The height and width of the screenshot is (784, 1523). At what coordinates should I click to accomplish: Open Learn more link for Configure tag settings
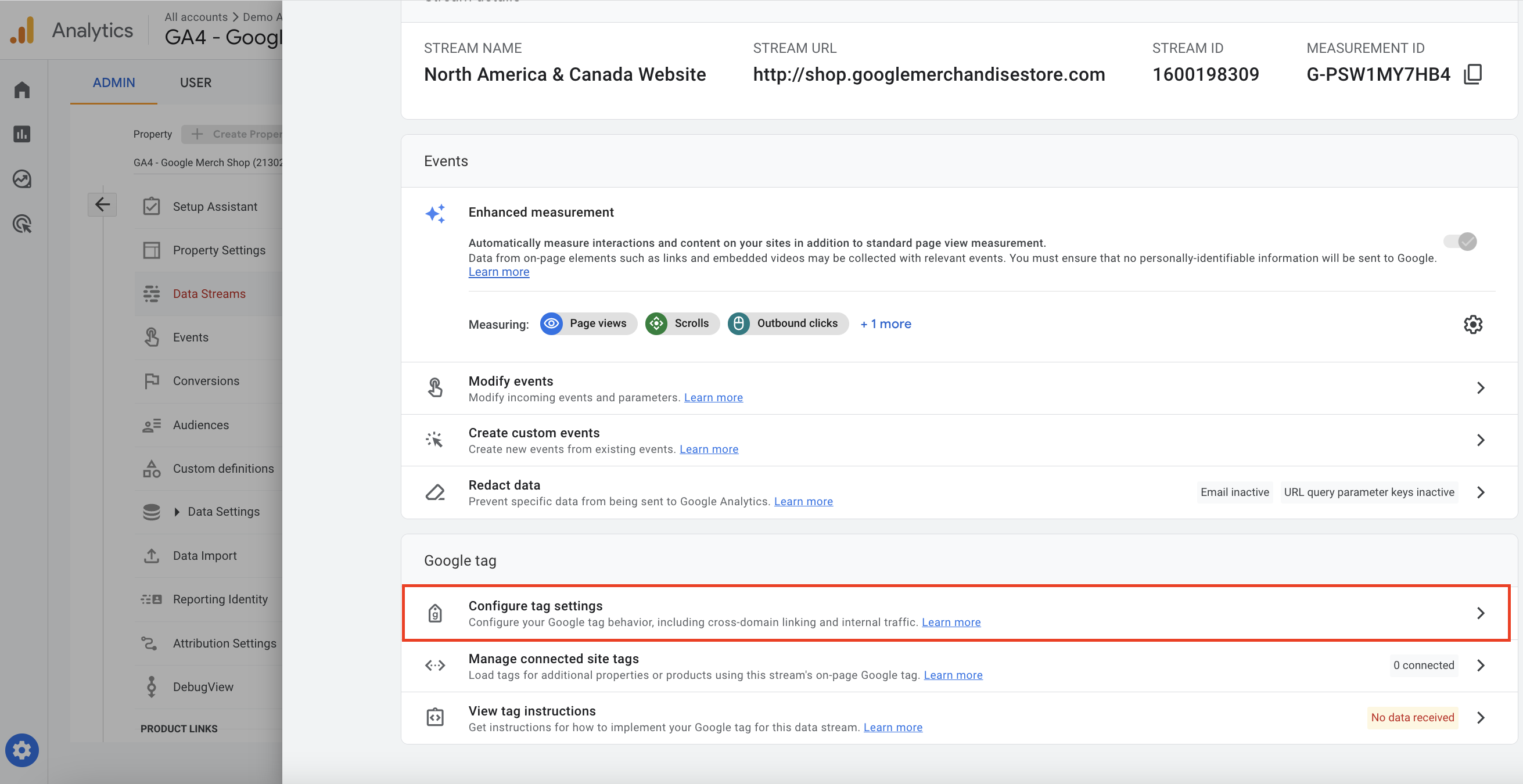[951, 622]
